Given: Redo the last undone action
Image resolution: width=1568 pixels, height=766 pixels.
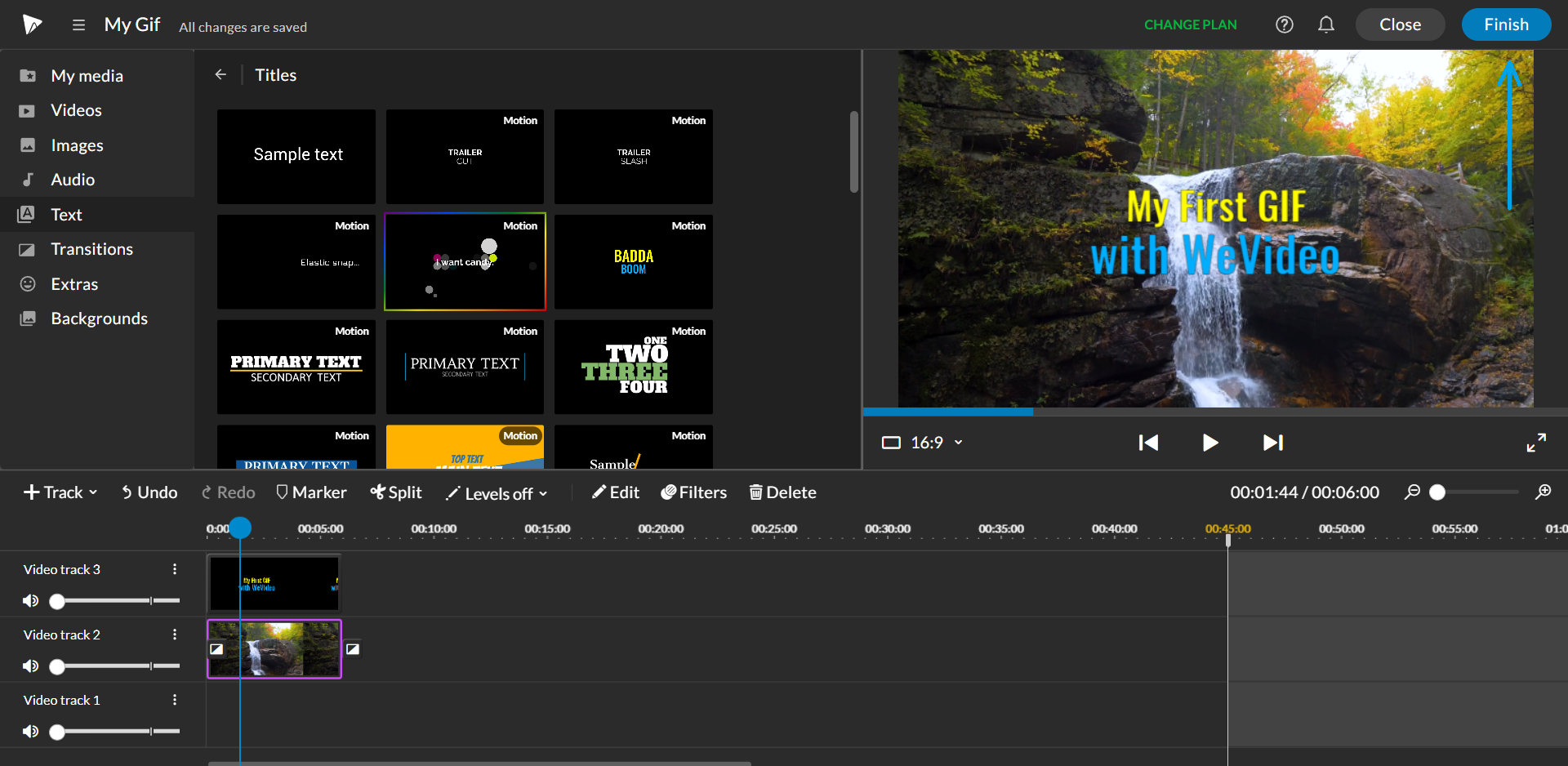Looking at the screenshot, I should [229, 492].
